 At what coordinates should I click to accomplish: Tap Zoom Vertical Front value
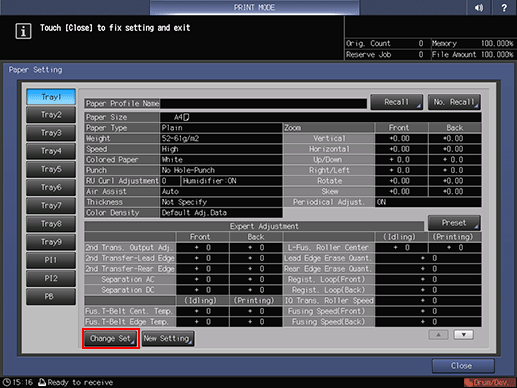[x=401, y=138]
